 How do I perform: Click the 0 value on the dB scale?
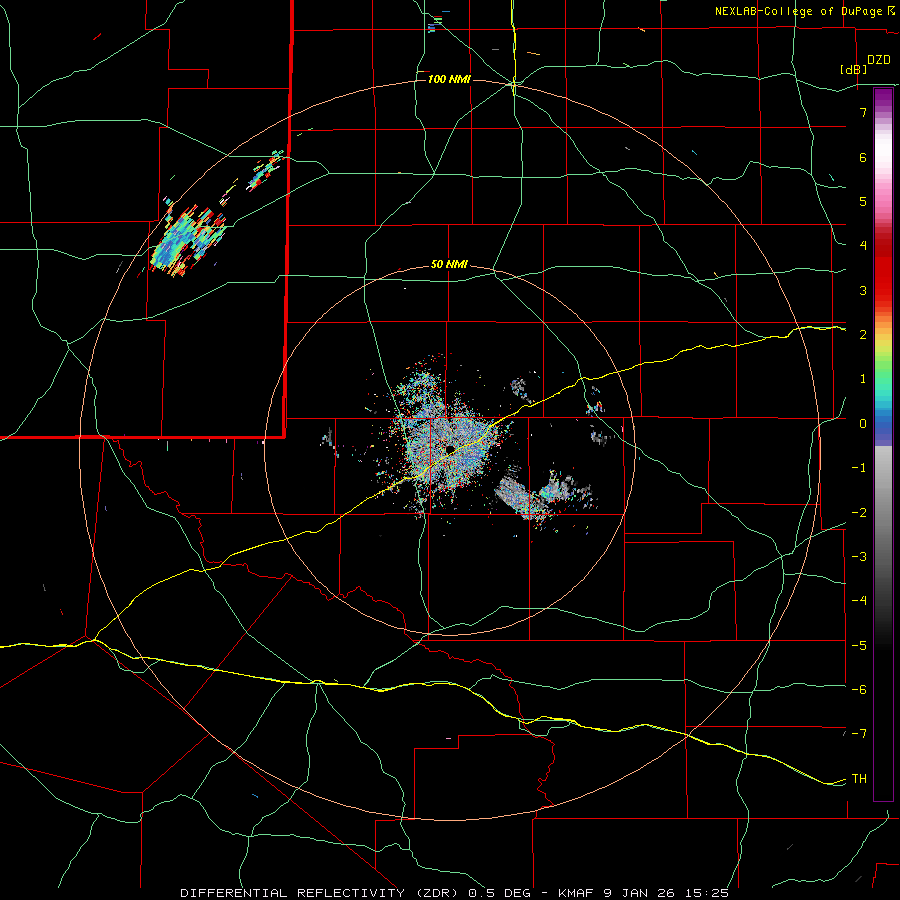click(x=863, y=424)
